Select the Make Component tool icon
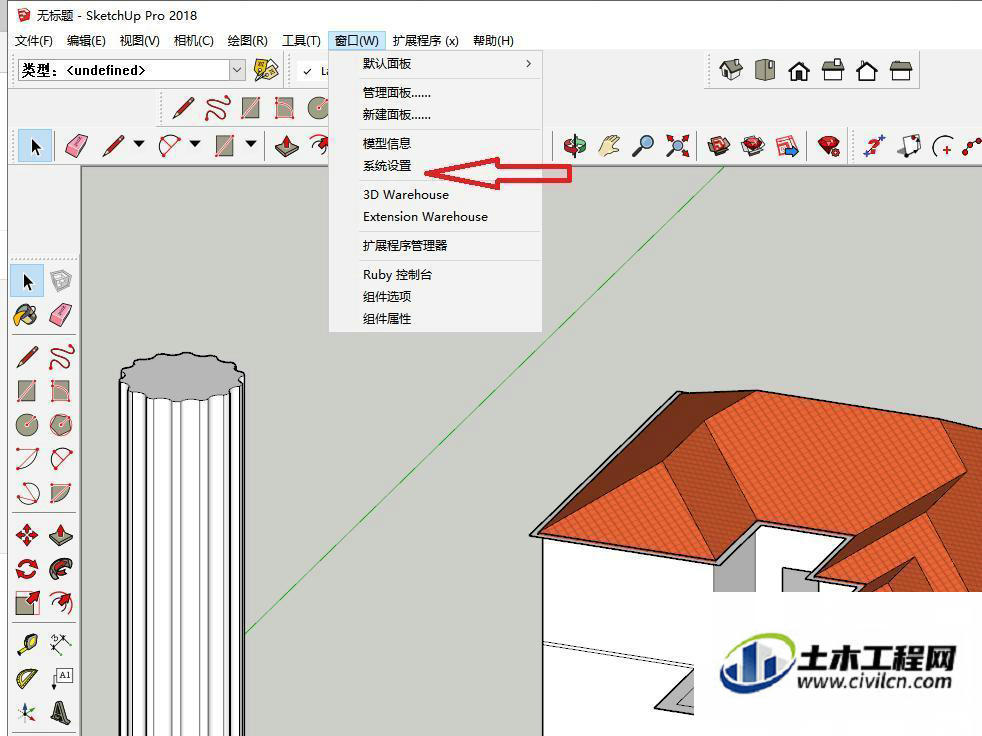 click(x=61, y=281)
